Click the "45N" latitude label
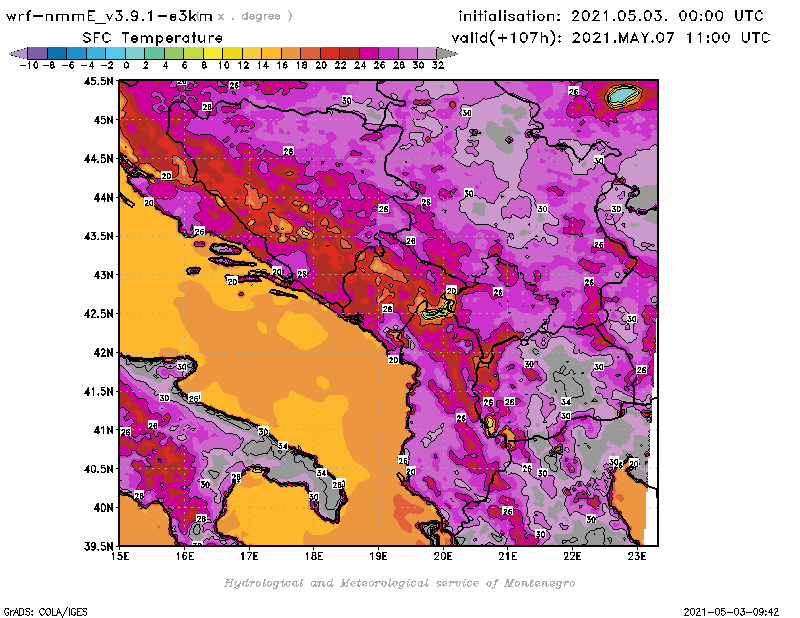Viewport: 800px width, 618px height. tap(103, 119)
